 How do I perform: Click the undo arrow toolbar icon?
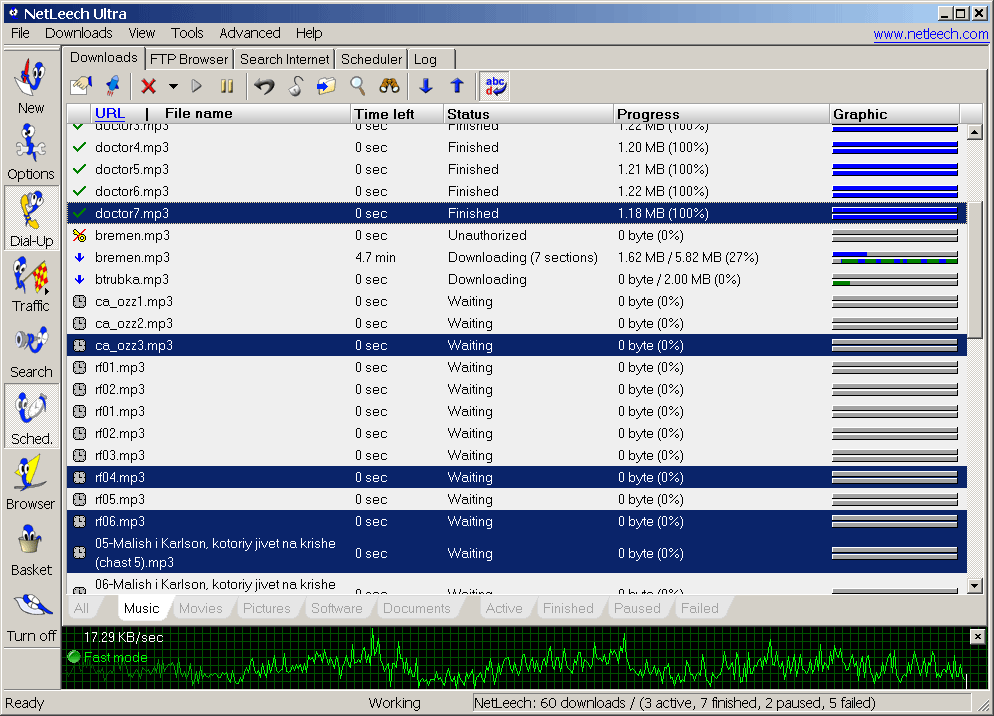[264, 86]
